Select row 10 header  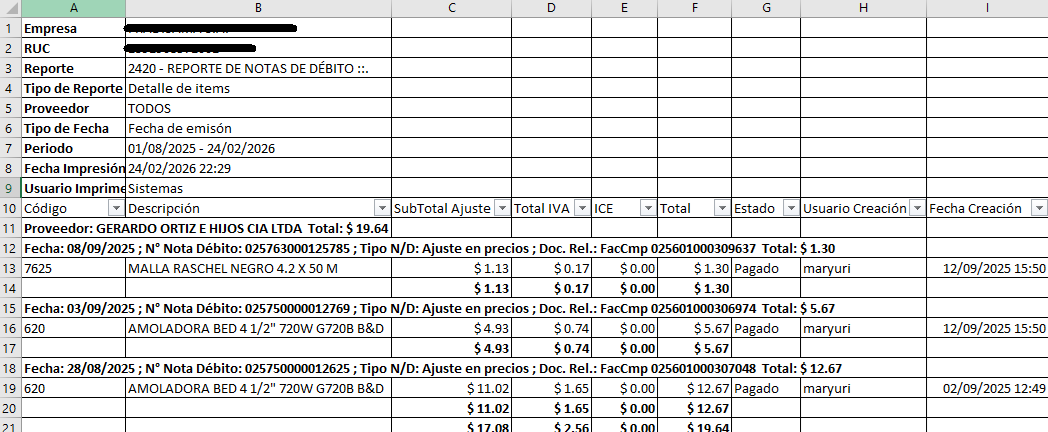[10, 208]
